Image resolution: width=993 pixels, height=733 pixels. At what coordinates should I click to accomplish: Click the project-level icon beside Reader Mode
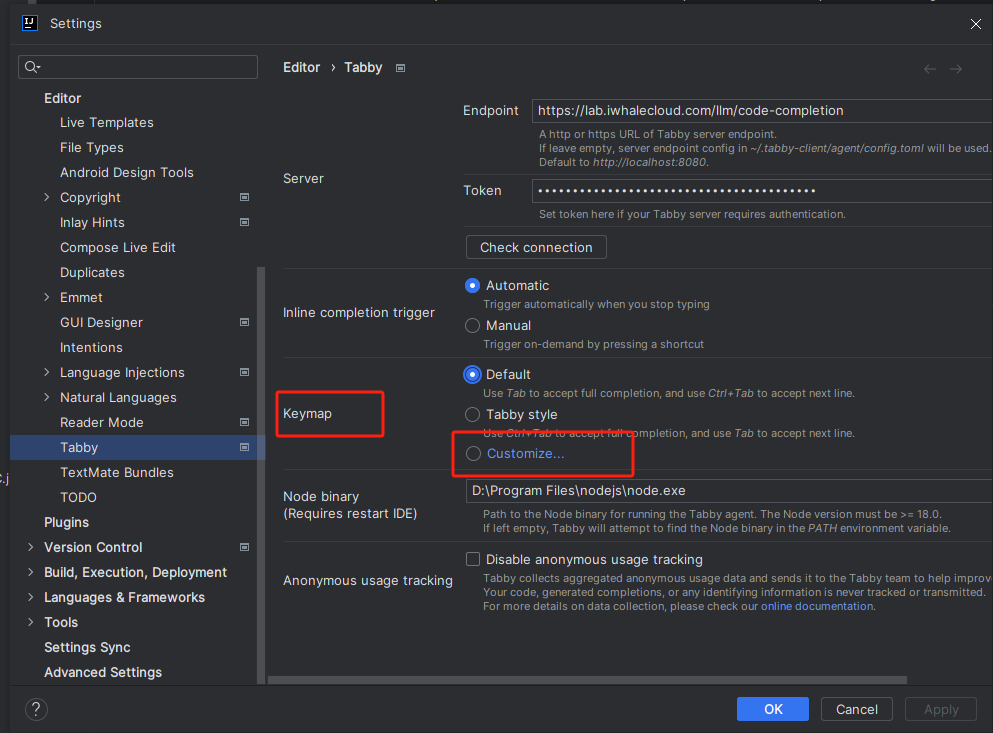(244, 422)
